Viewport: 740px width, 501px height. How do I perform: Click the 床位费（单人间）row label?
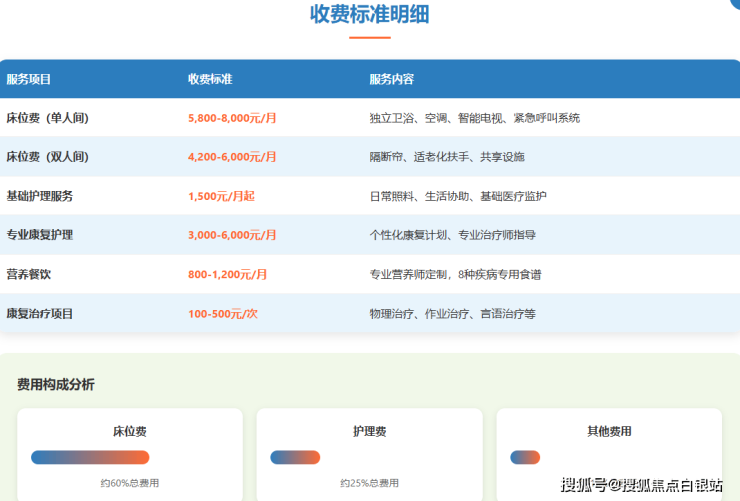[x=48, y=118]
